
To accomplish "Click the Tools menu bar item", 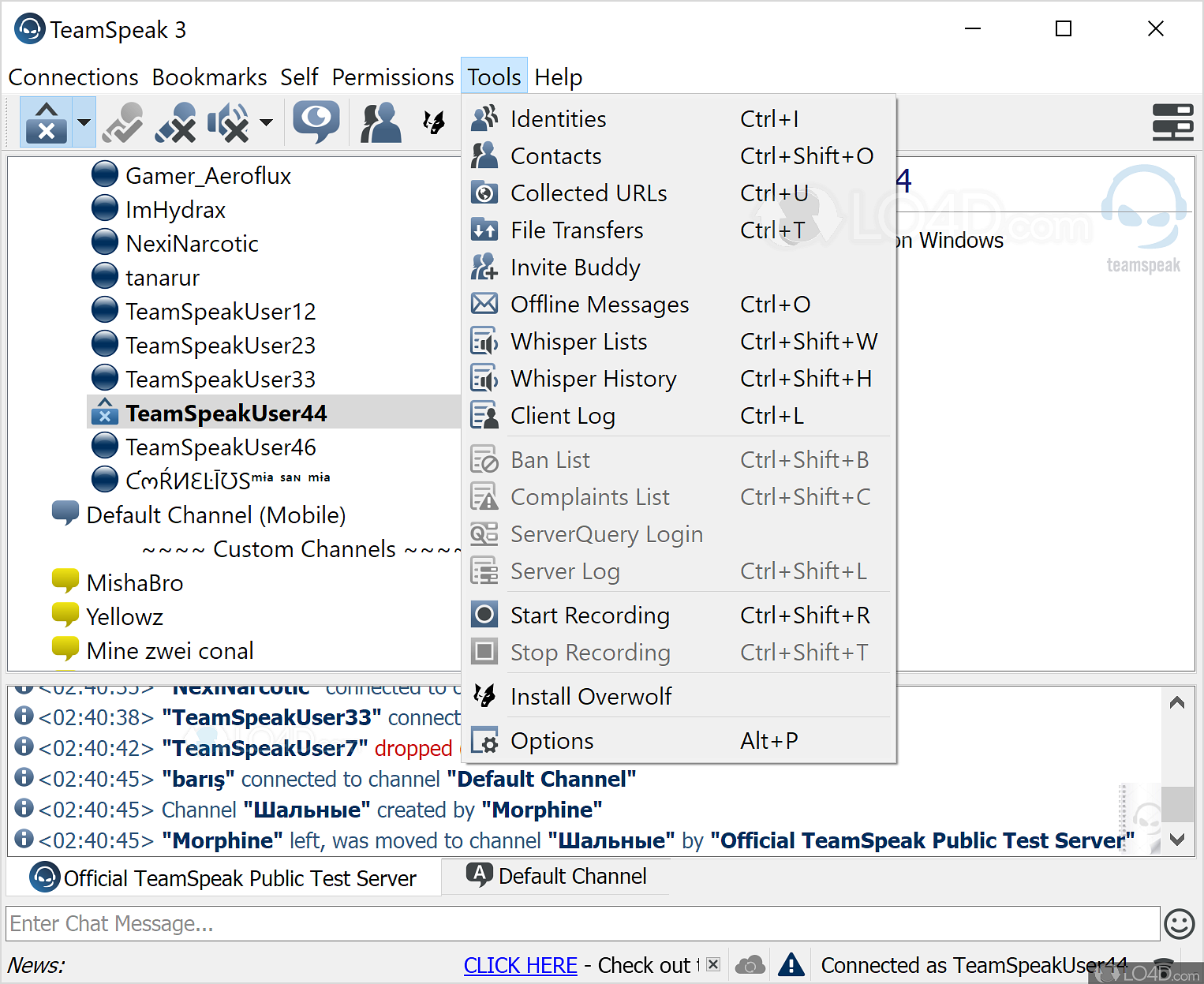I will coord(494,77).
